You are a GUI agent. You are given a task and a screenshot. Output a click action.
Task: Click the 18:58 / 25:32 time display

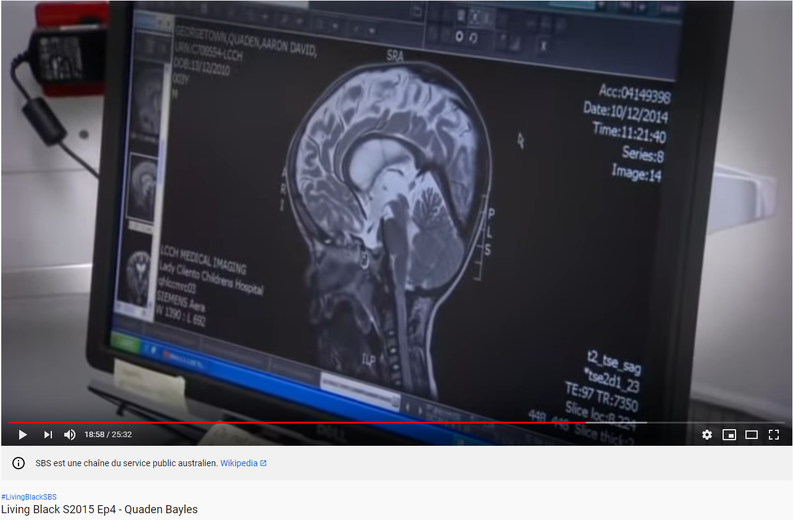(x=108, y=435)
